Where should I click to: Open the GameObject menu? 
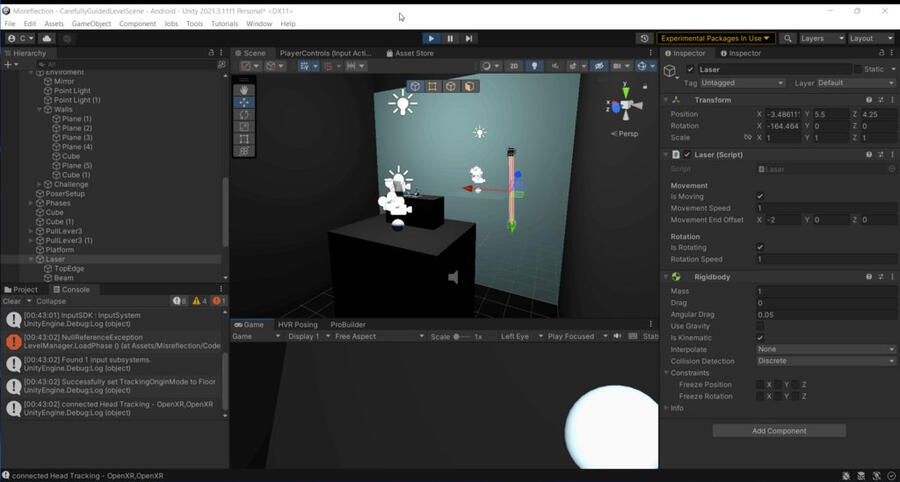coord(91,23)
